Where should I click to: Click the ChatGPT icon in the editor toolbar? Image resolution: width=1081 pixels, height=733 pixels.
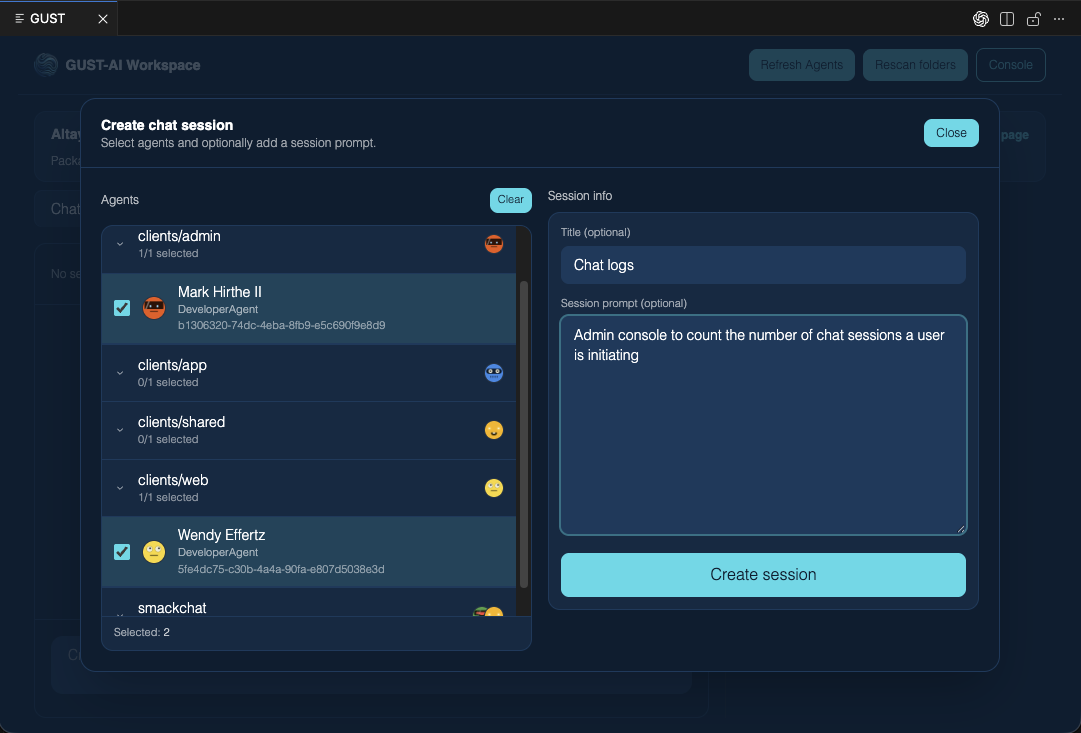click(x=981, y=19)
